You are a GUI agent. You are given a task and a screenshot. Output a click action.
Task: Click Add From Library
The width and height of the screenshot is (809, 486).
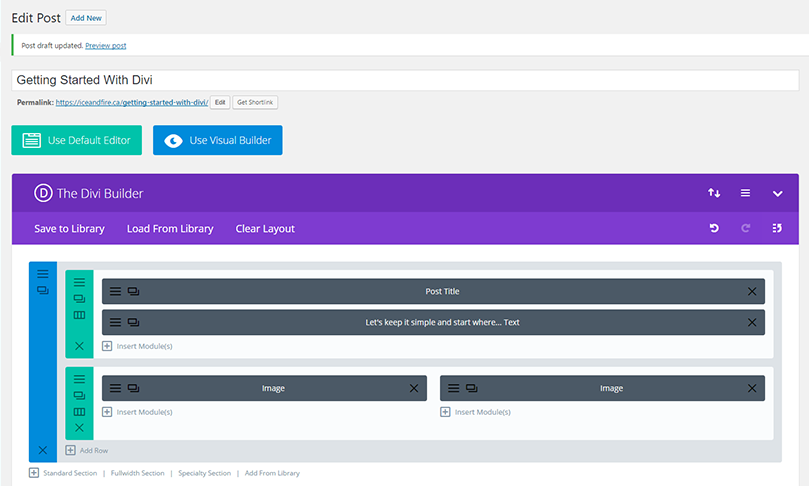pos(272,473)
